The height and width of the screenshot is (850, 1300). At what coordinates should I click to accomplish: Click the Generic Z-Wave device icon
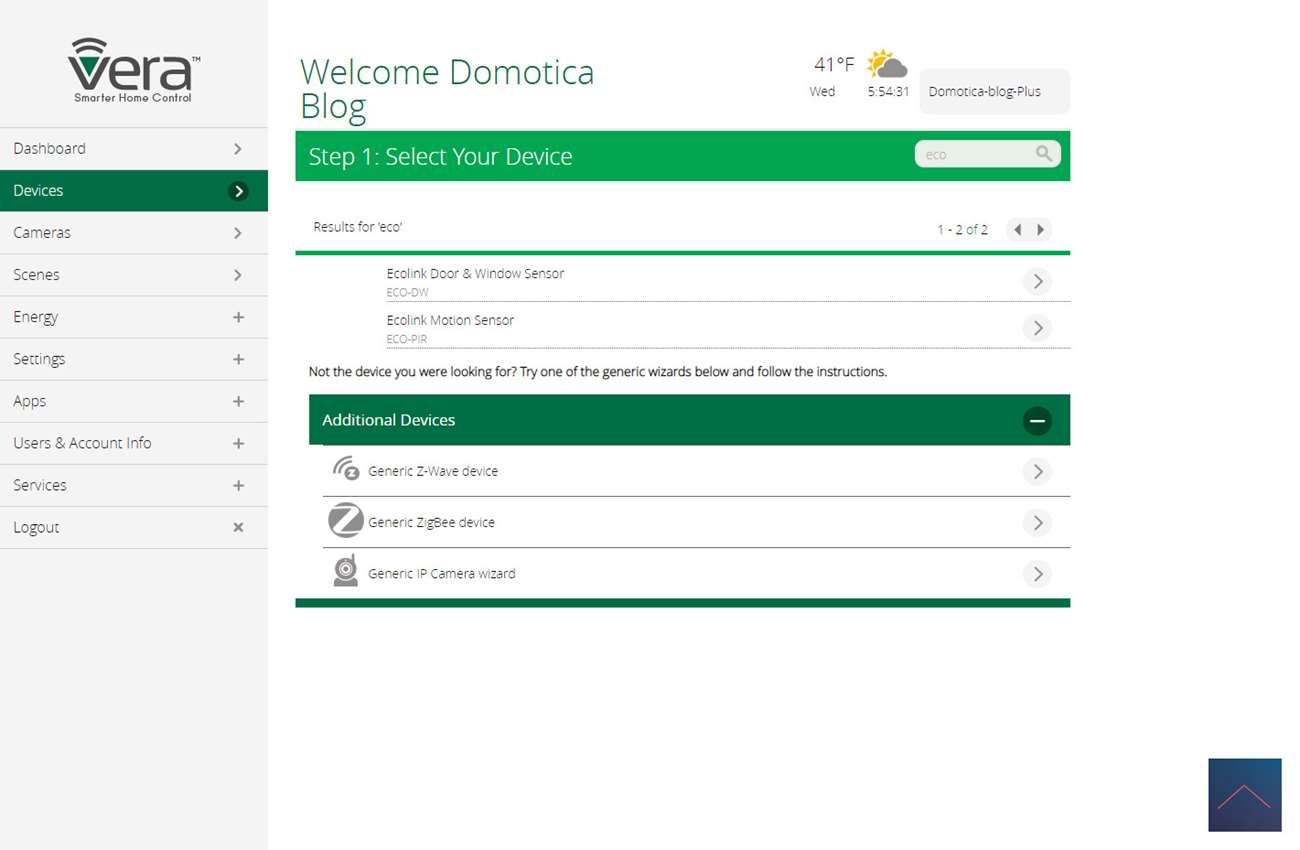[346, 469]
